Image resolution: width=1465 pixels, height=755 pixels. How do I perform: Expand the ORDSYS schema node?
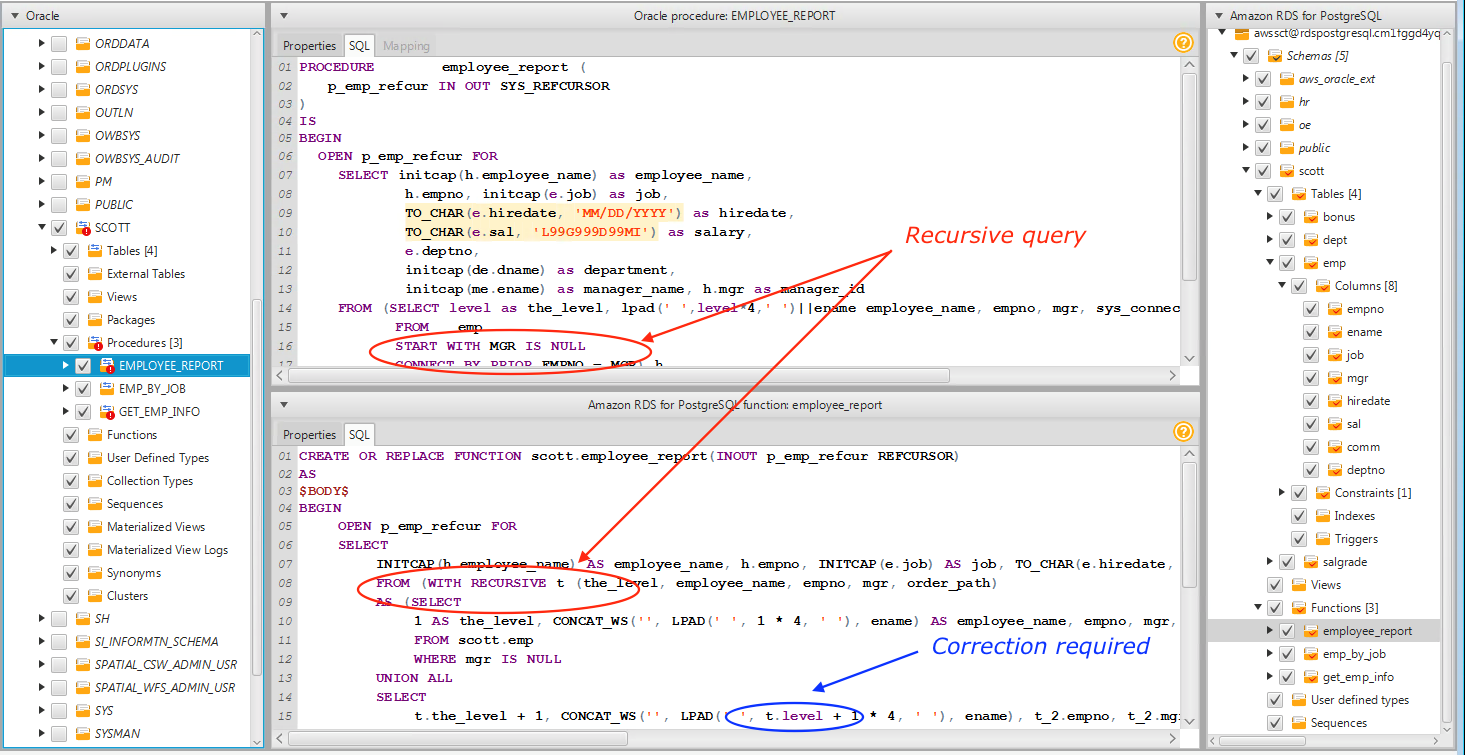point(42,90)
